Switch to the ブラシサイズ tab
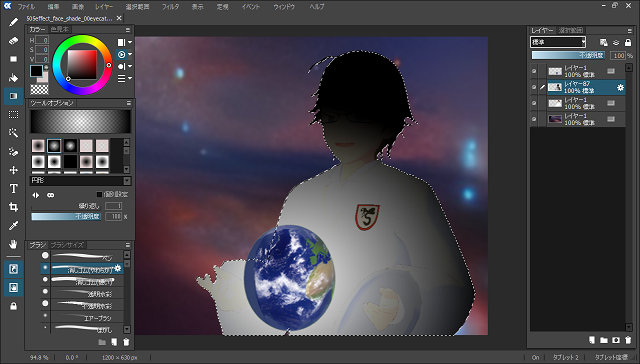This screenshot has width=640, height=364. [67, 245]
